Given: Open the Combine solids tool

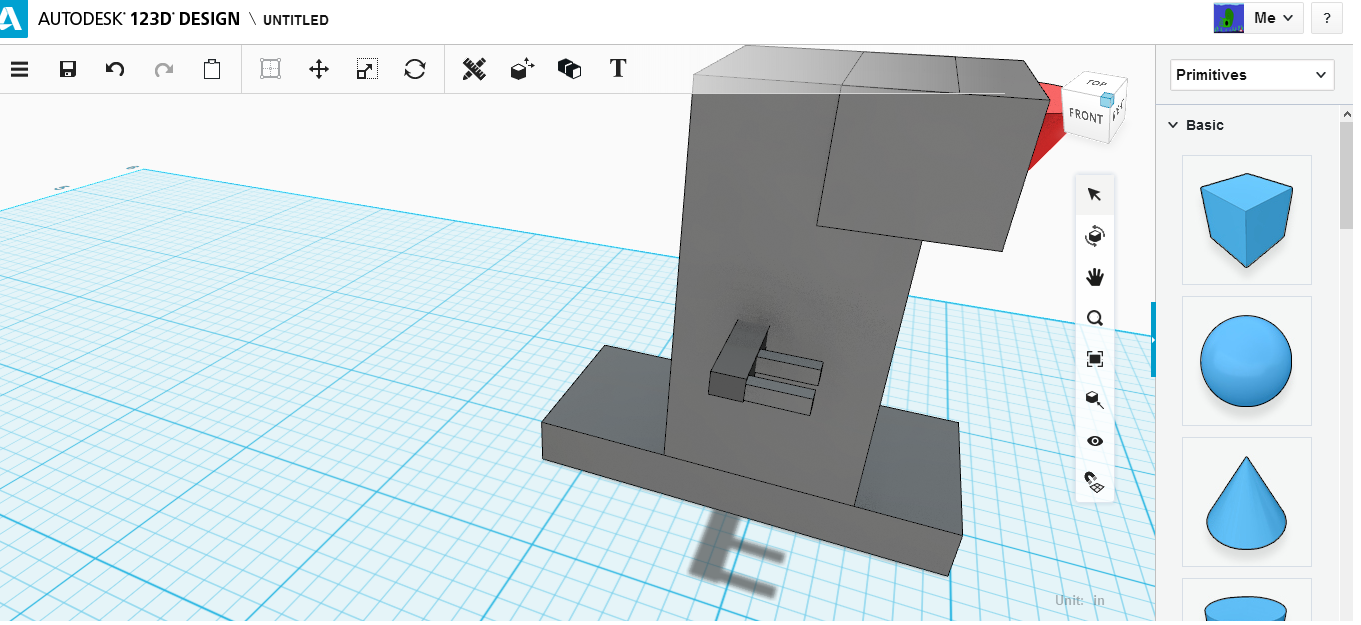Looking at the screenshot, I should 570,69.
